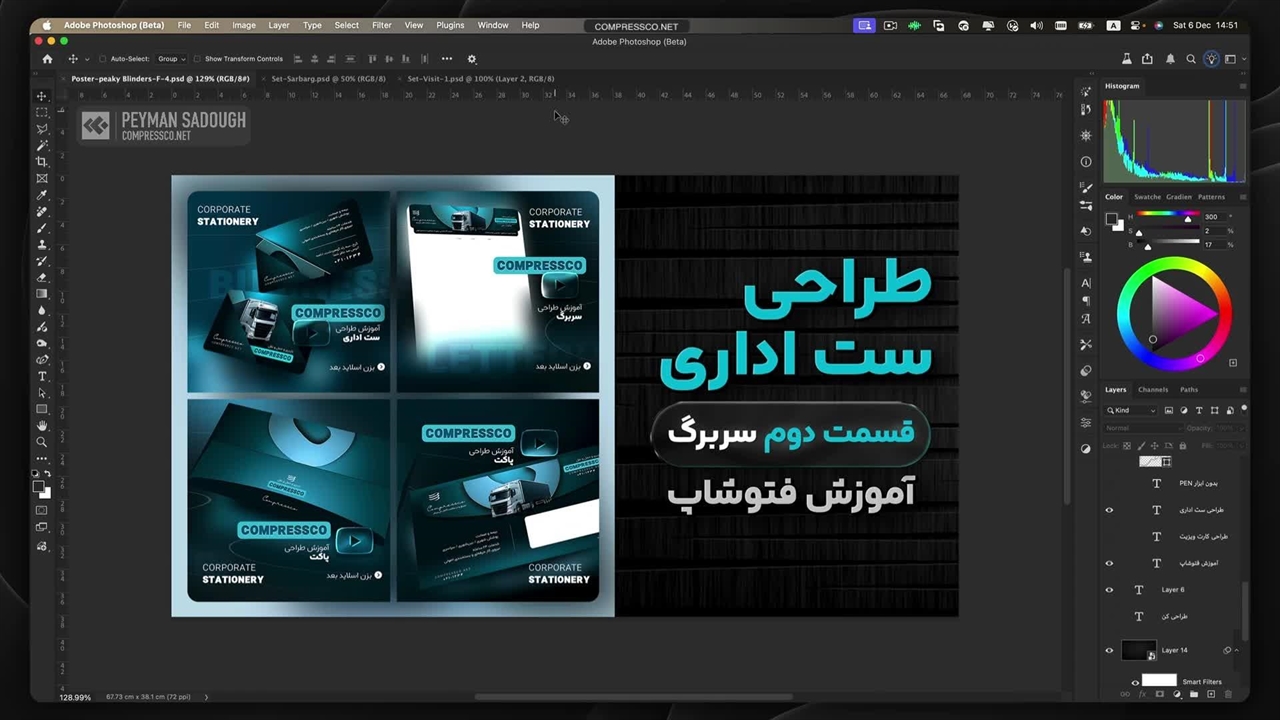The image size is (1280, 720).
Task: Open the Auto-Select Group dropdown
Action: 172,59
